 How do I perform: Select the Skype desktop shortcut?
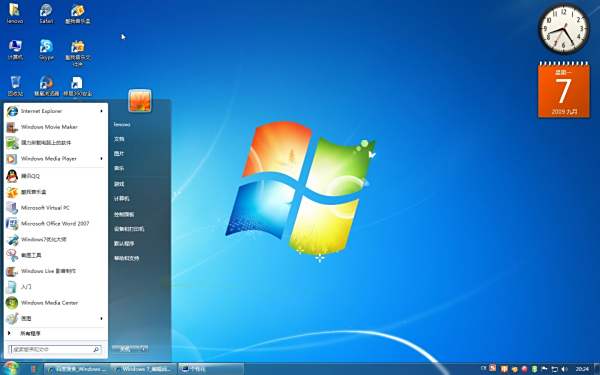[46, 50]
